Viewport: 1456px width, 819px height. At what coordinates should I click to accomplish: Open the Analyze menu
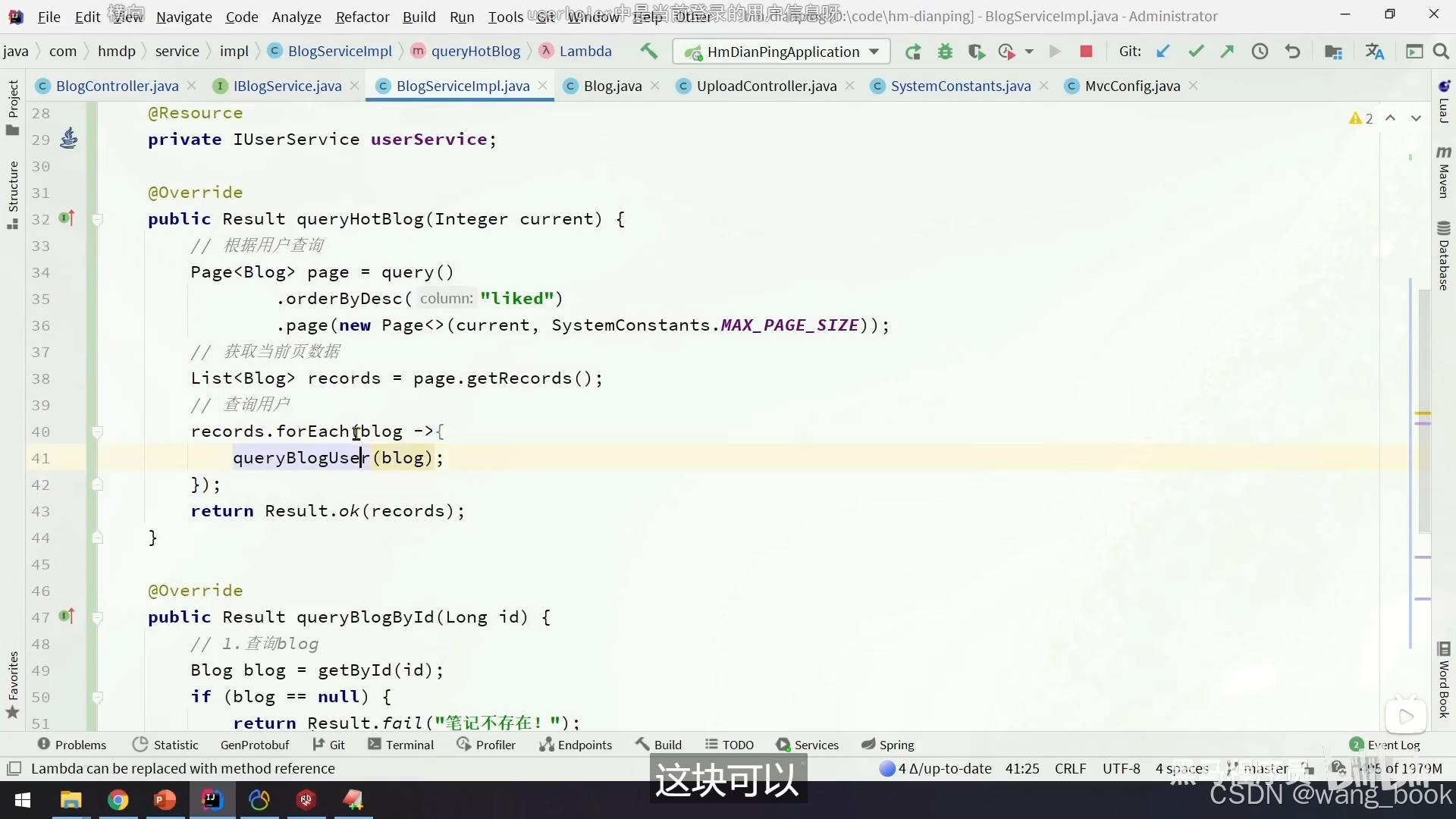(297, 17)
